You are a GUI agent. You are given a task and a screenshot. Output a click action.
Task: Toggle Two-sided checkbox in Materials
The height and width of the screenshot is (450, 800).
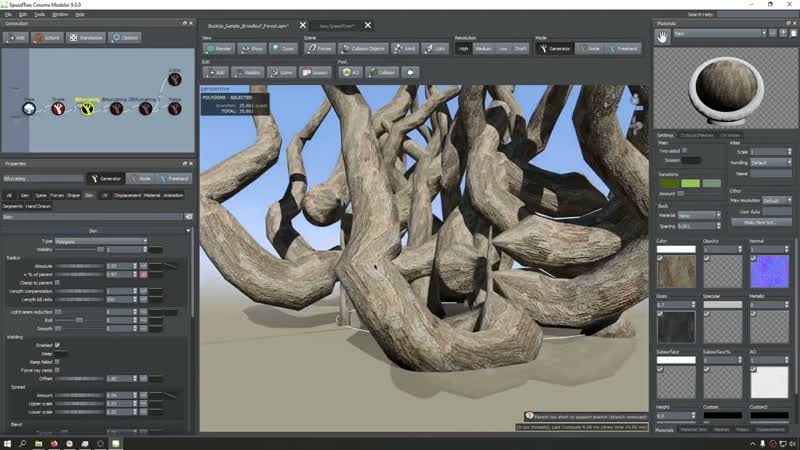click(685, 151)
